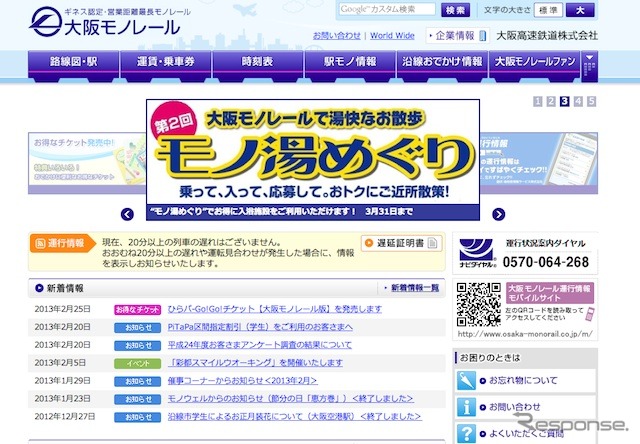Click お知らせ tag beside PiTaPa news
The width and height of the screenshot is (640, 444).
(138, 328)
